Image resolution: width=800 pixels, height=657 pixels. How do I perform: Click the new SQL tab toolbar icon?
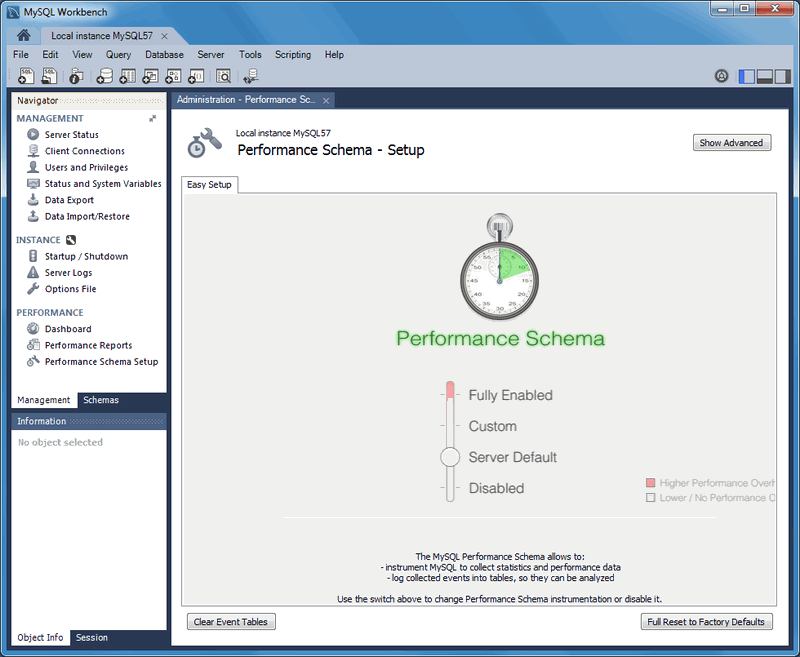point(25,76)
